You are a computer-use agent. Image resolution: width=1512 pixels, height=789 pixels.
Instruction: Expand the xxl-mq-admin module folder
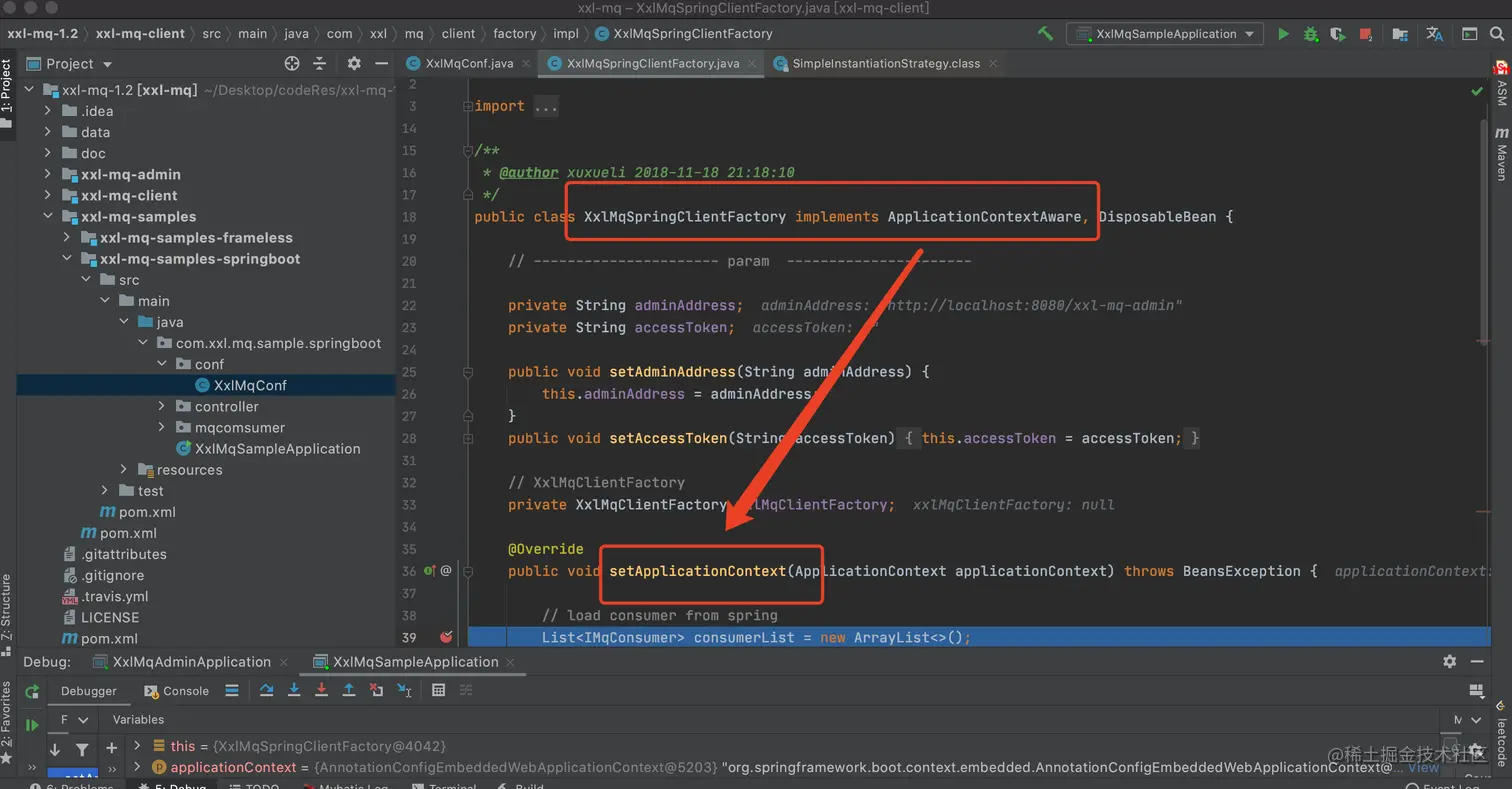coord(48,174)
